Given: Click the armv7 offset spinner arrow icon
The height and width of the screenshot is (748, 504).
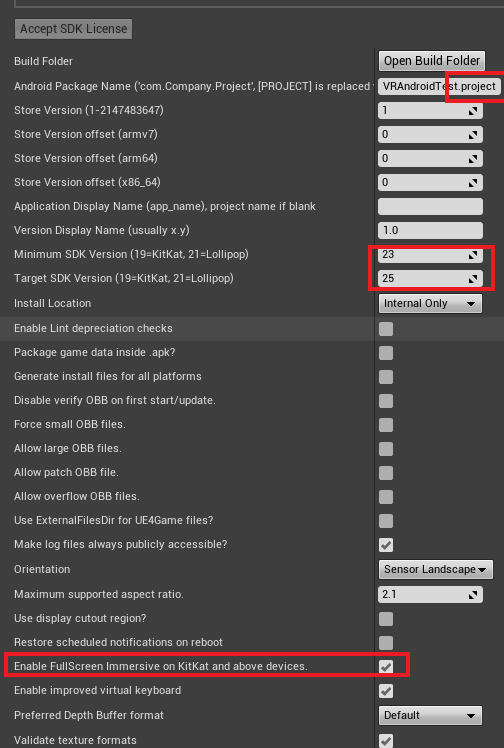Looking at the screenshot, I should click(473, 135).
